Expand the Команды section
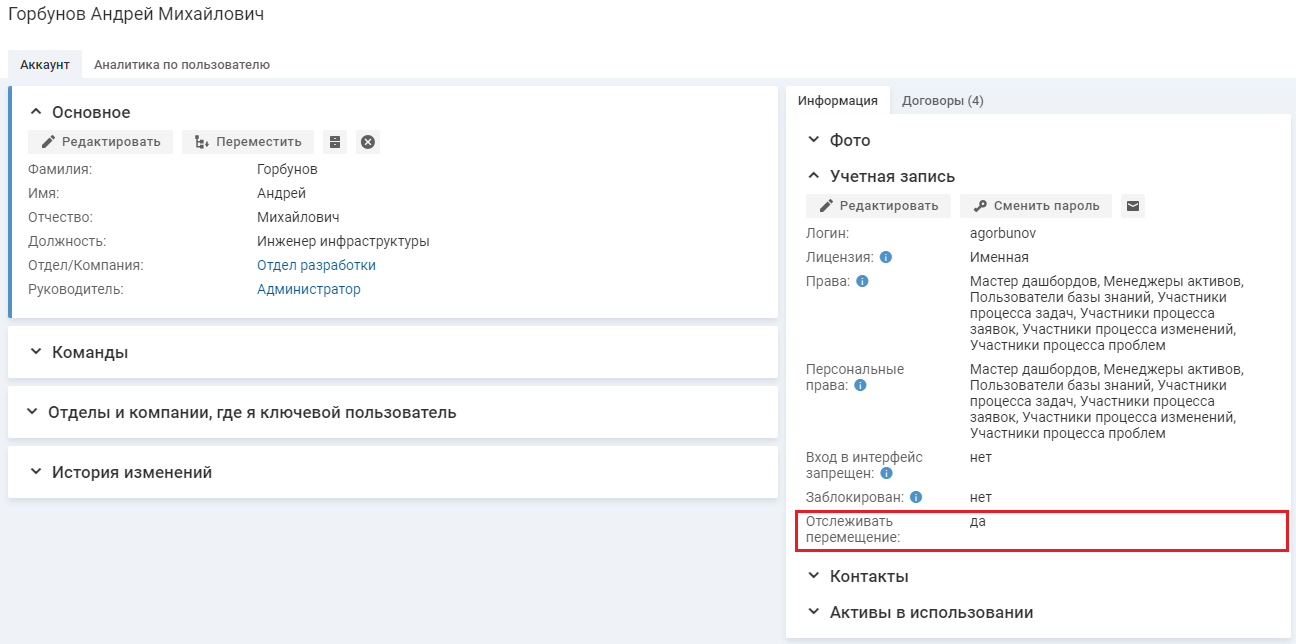This screenshot has height=644, width=1296. click(36, 352)
